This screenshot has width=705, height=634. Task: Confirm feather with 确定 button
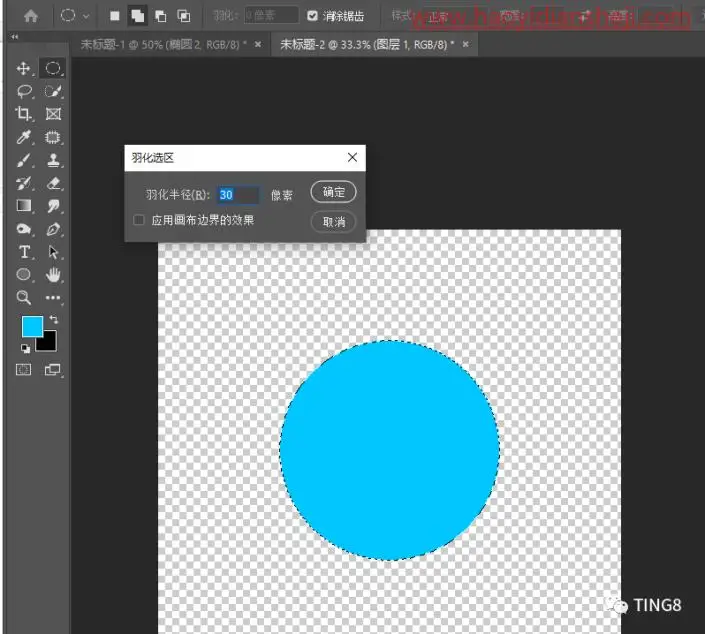point(334,192)
